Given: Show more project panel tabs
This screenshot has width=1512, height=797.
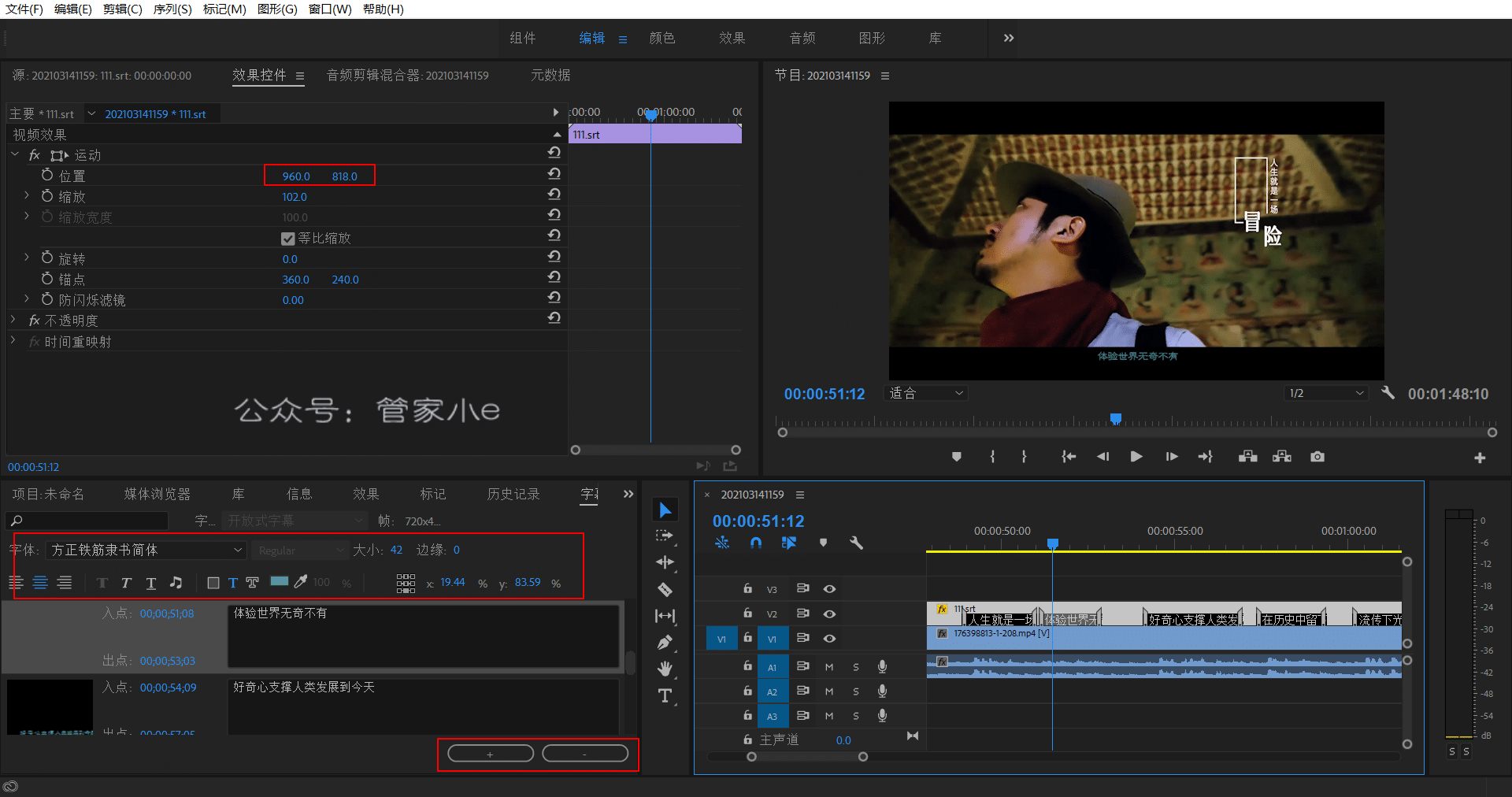Looking at the screenshot, I should [x=628, y=494].
